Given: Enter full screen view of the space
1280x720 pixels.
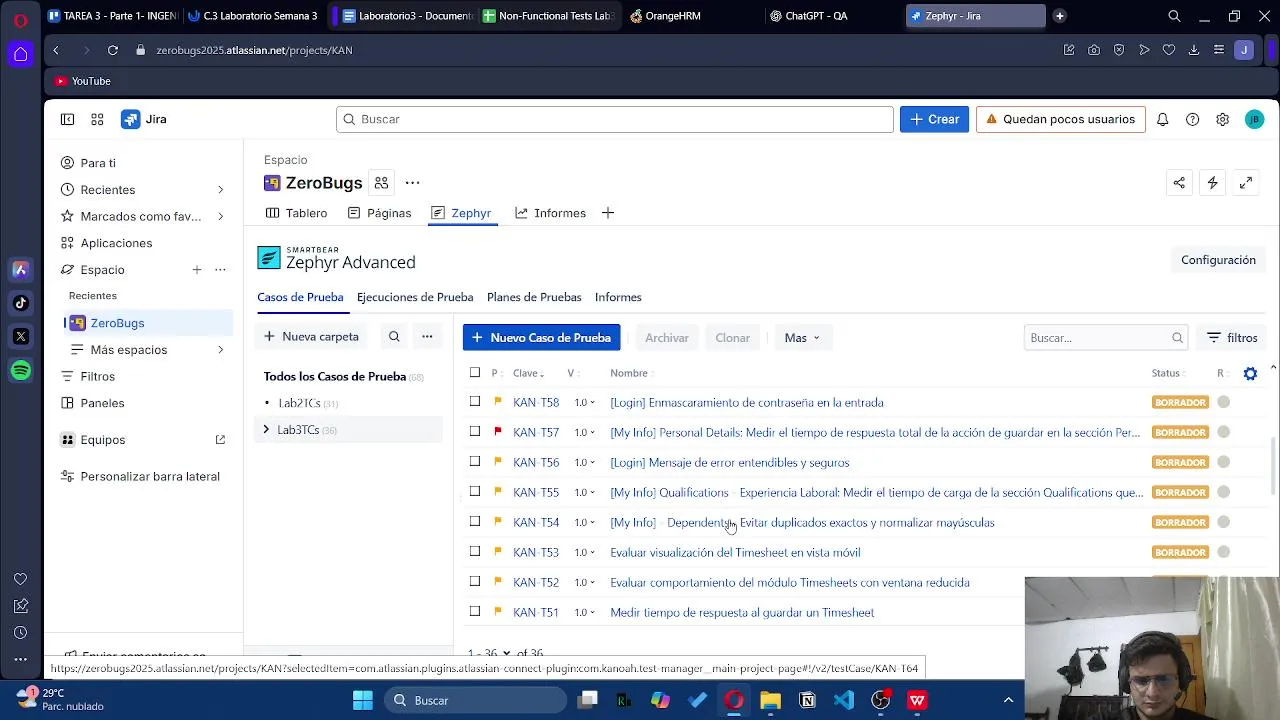Looking at the screenshot, I should 1246,183.
